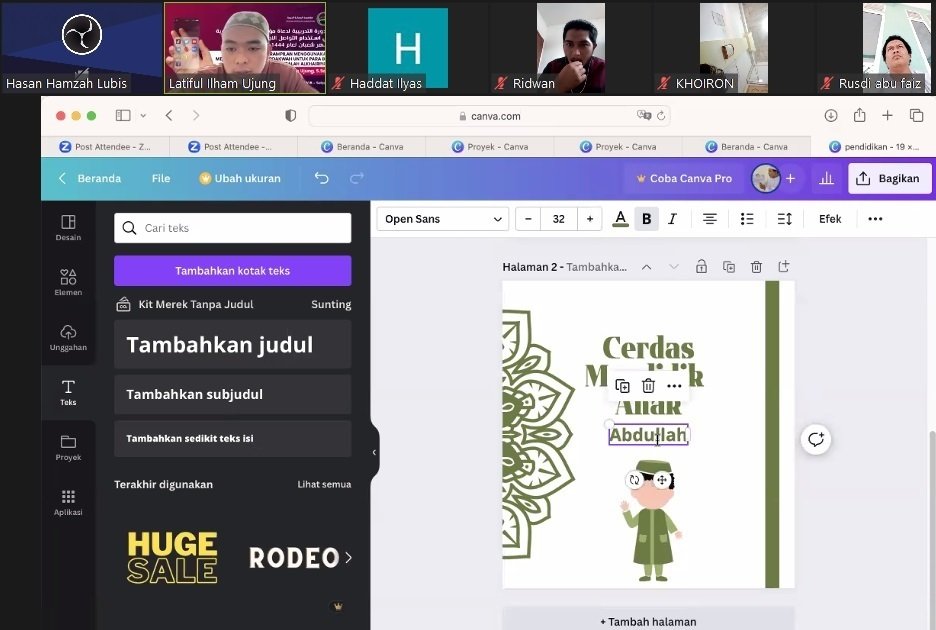Open the Elemen sidebar panel

tap(68, 282)
